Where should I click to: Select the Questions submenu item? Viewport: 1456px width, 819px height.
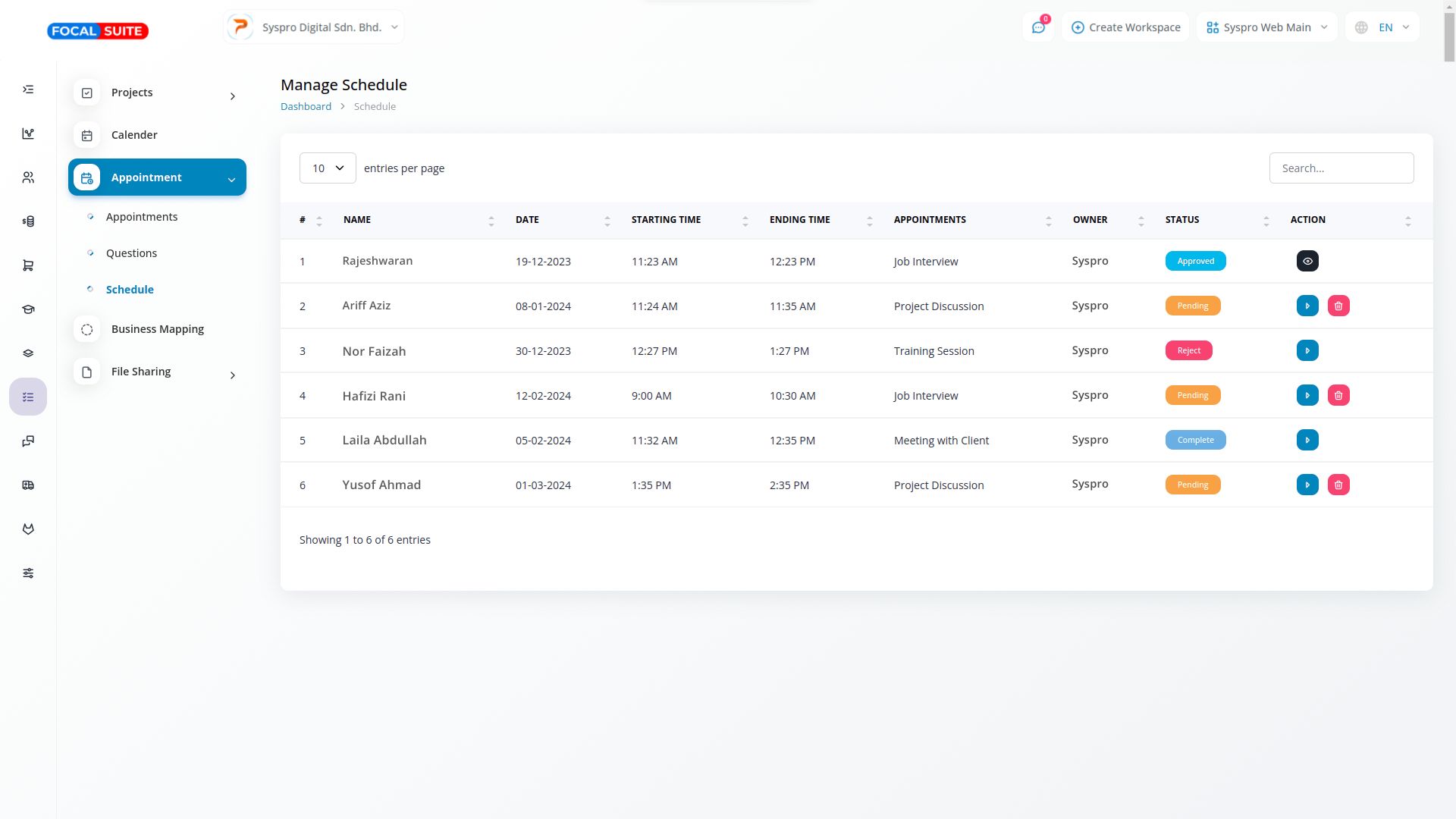coord(131,253)
